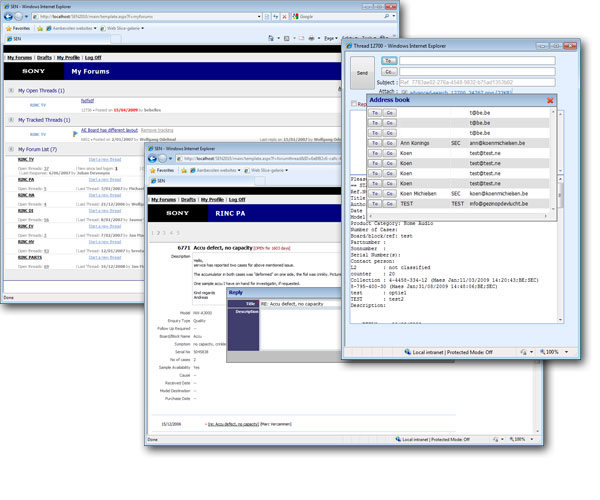This screenshot has width=600, height=500.
Task: Click the URL address bar in RINC PA window
Action: click(x=258, y=158)
